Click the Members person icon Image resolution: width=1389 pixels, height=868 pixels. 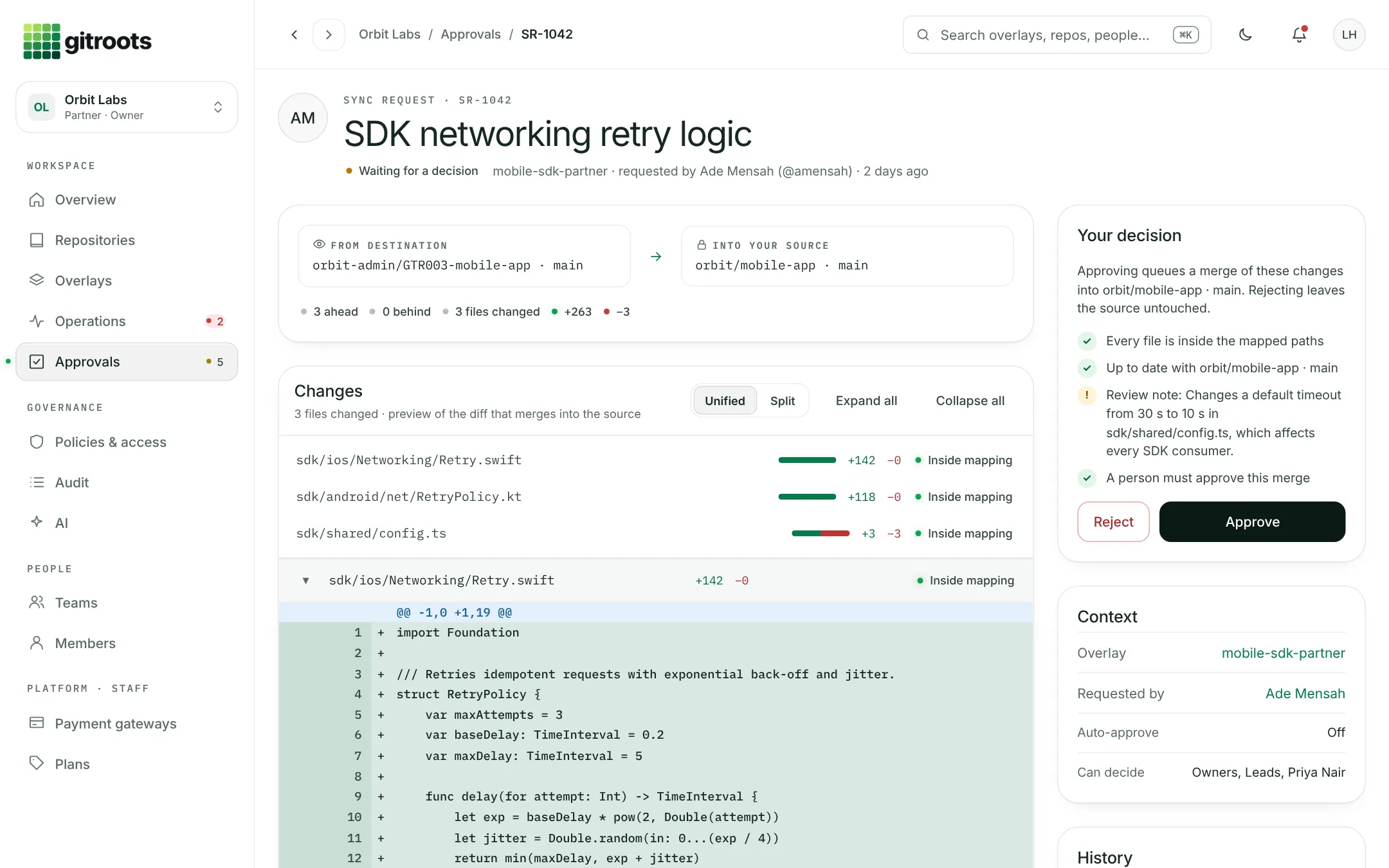[x=37, y=643]
